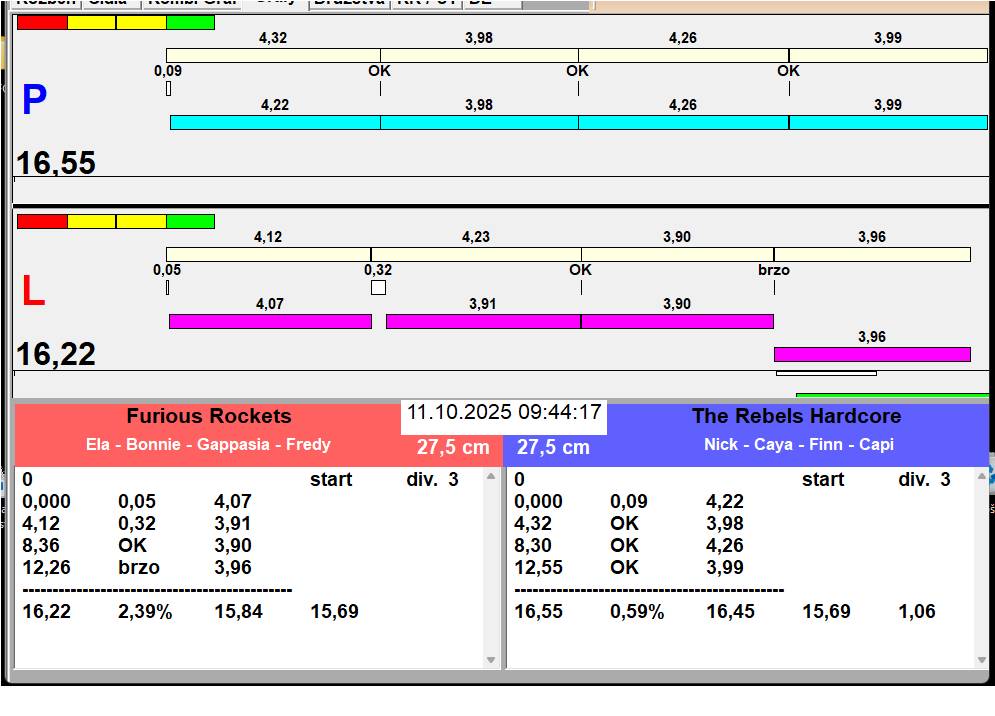Open the Kombi Graf tab
Screen dimensions: 995x716
tap(190, 3)
